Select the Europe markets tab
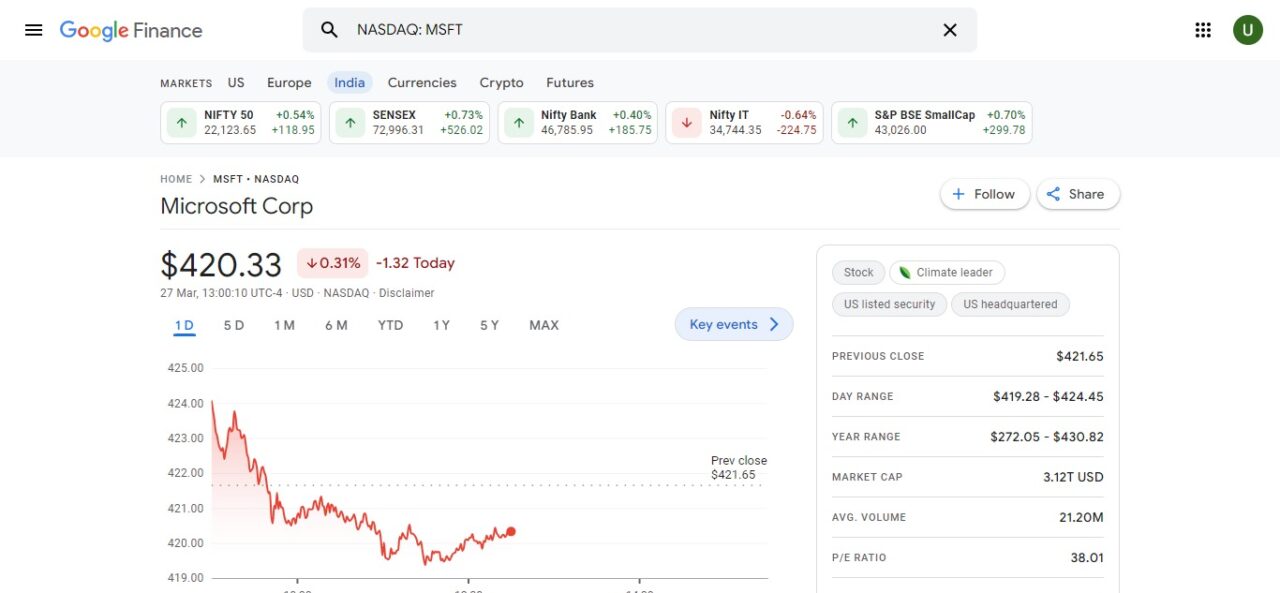1280x593 pixels. [289, 83]
